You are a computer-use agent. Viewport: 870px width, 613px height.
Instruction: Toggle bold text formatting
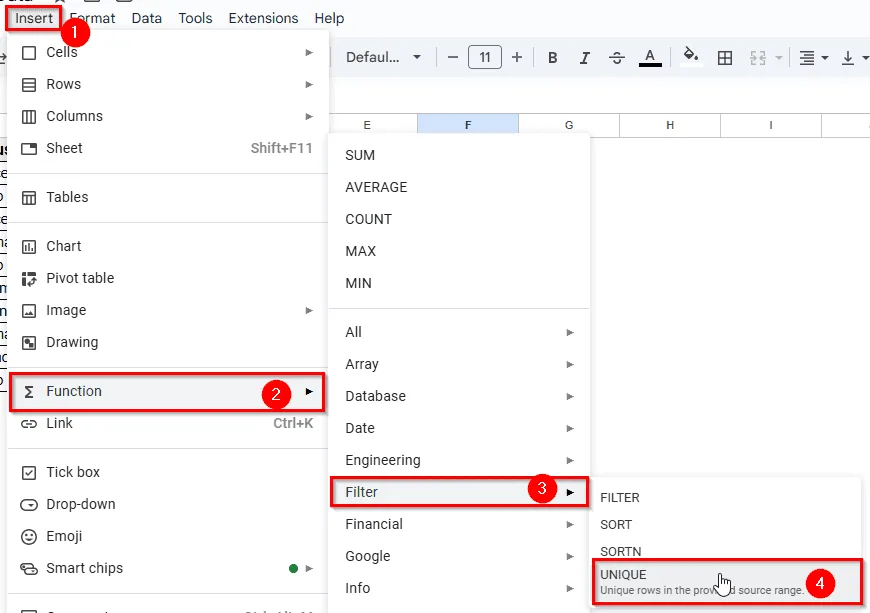552,58
